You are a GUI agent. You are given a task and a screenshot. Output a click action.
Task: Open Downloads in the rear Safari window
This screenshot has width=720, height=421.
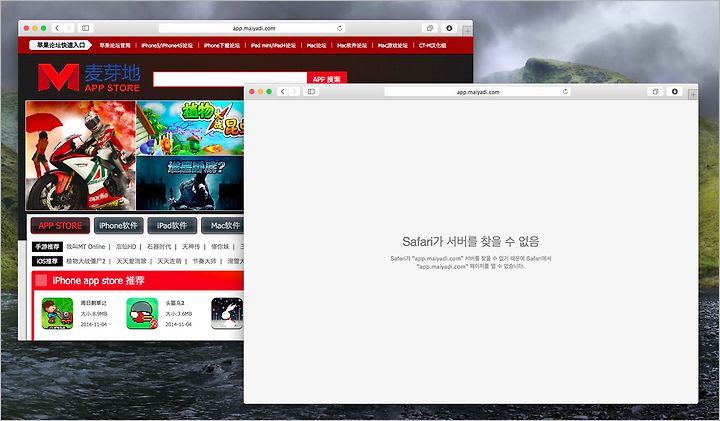tap(449, 28)
